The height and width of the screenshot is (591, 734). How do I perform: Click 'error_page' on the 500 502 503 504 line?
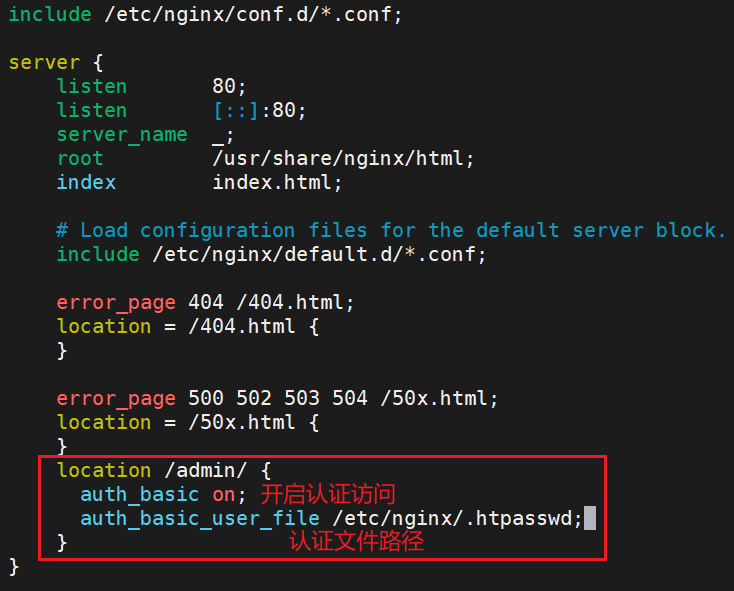[116, 399]
